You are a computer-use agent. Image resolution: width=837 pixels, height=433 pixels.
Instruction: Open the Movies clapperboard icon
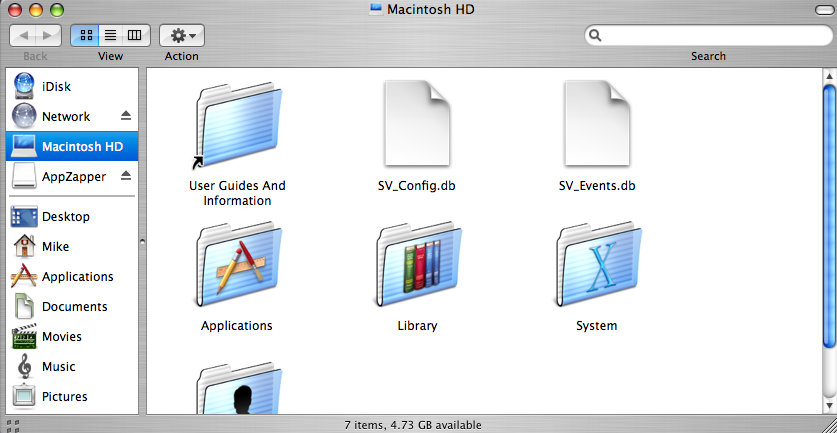[x=24, y=336]
